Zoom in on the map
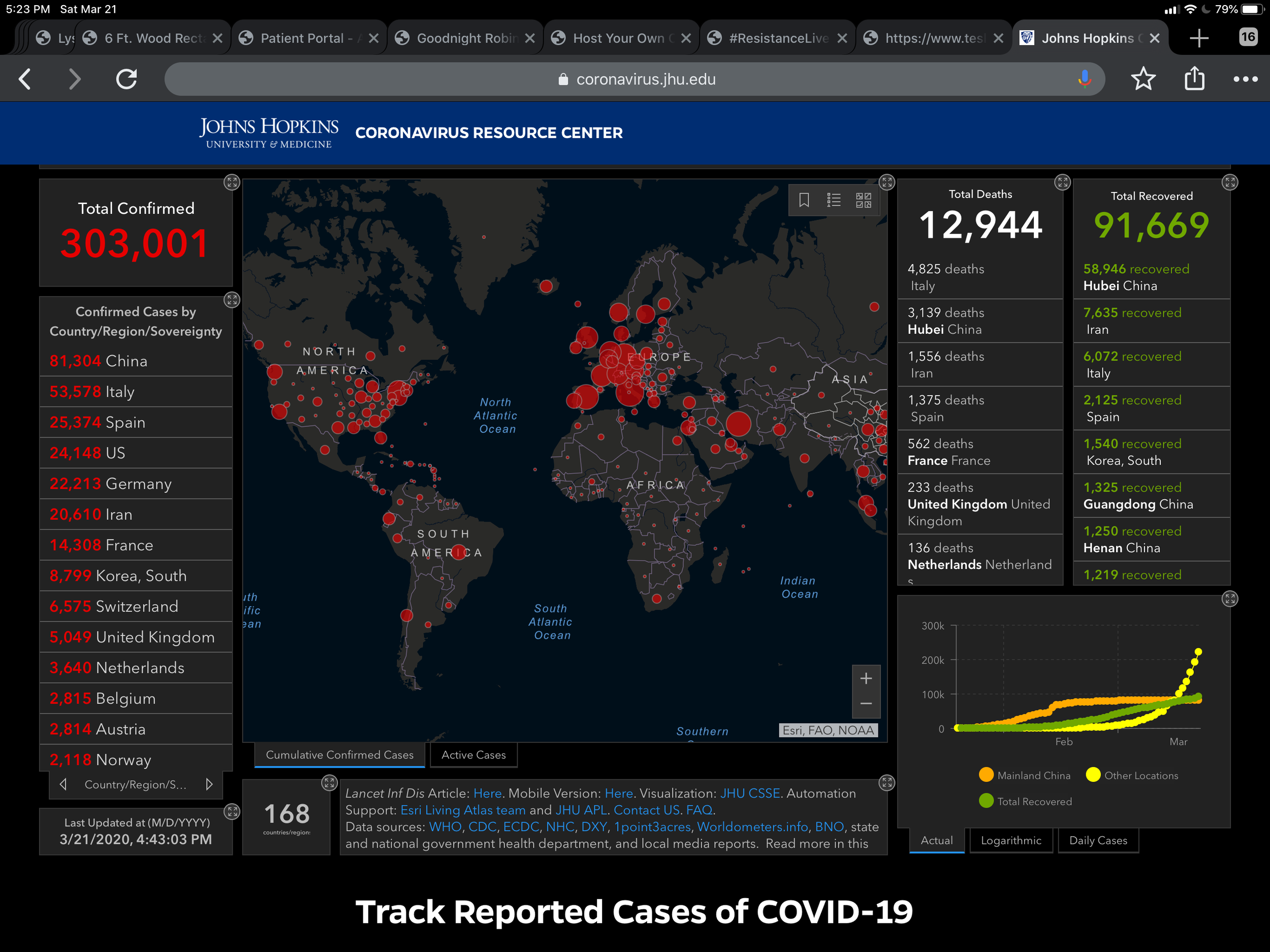This screenshot has width=1270, height=952. (x=866, y=679)
